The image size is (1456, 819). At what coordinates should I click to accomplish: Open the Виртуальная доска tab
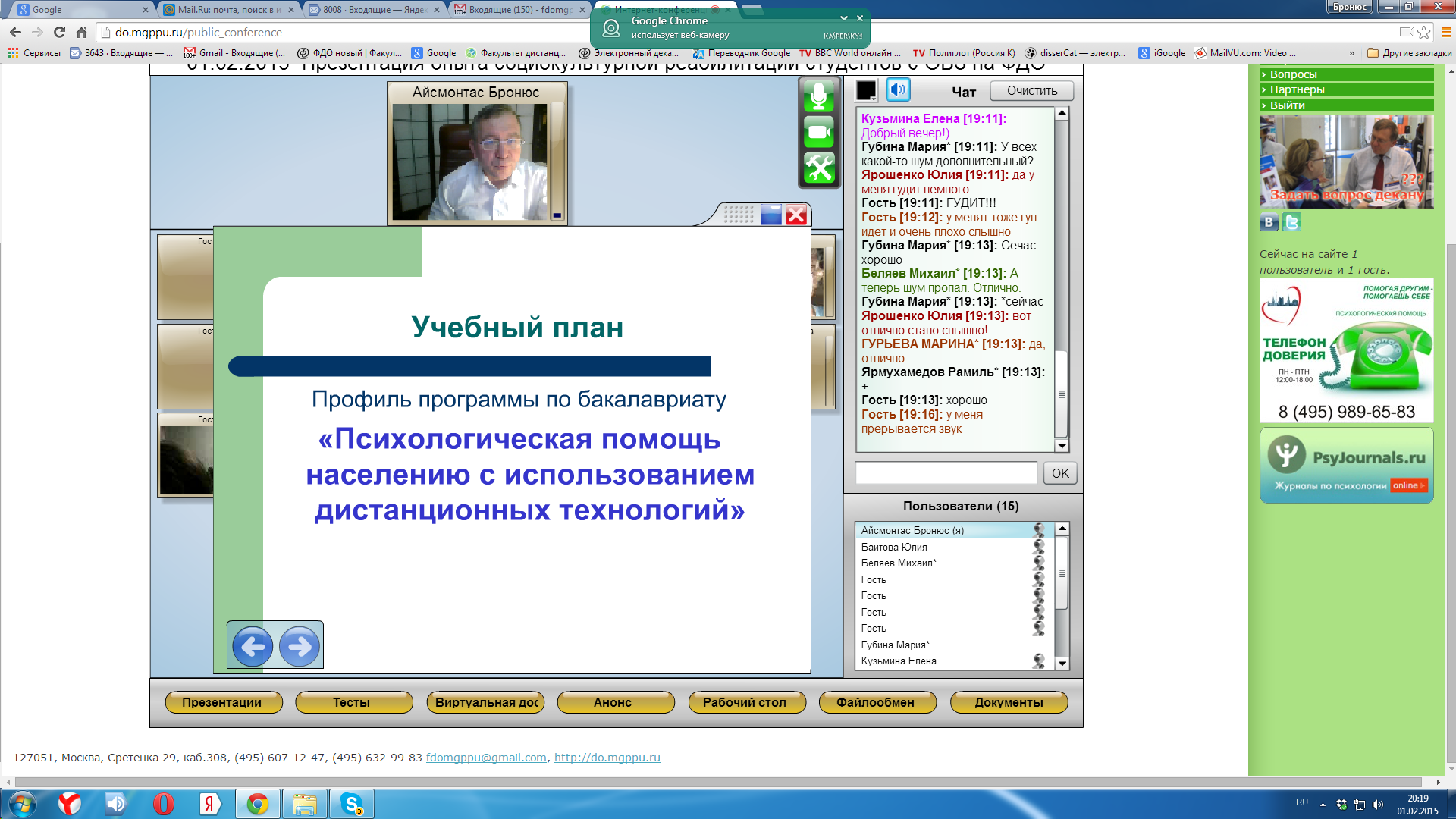(486, 702)
